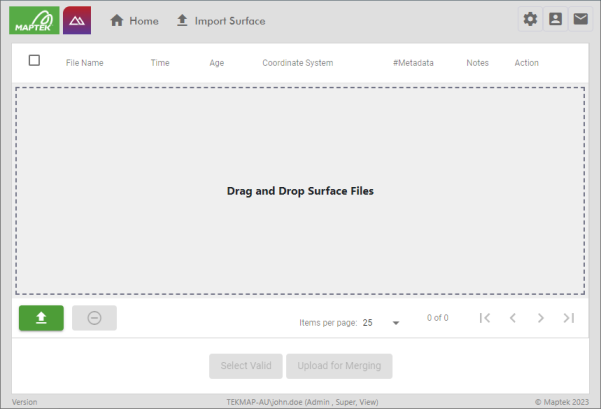Click the Upload for Merging button
This screenshot has width=601, height=409.
click(x=339, y=366)
